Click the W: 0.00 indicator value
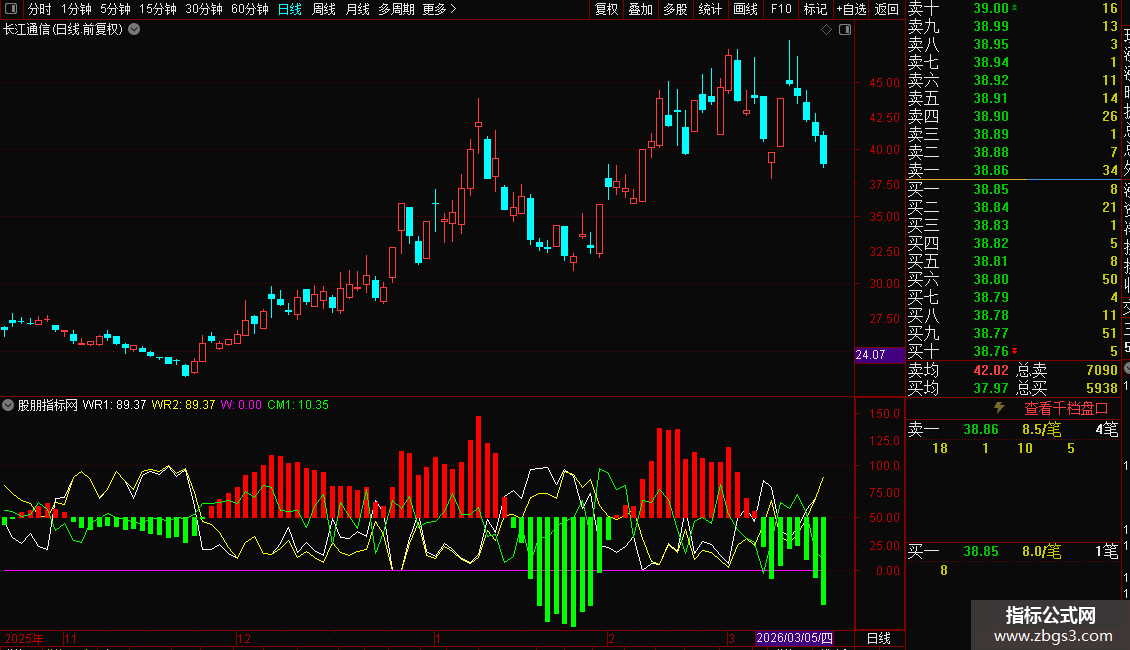This screenshot has width=1130, height=650. [x=241, y=405]
